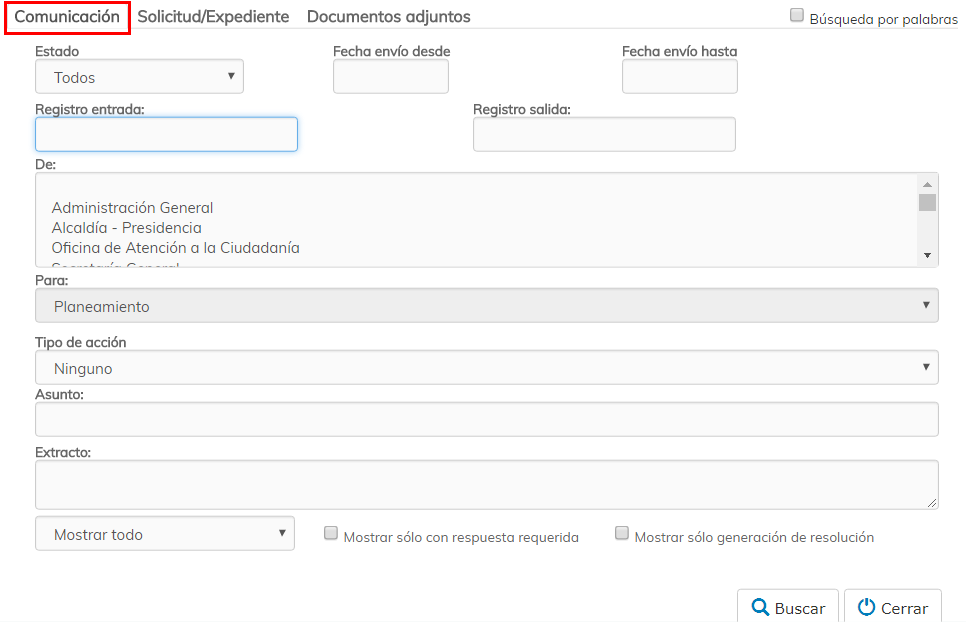Open the Para dropdown showing Planeamiento
The width and height of the screenshot is (966, 622).
point(486,307)
